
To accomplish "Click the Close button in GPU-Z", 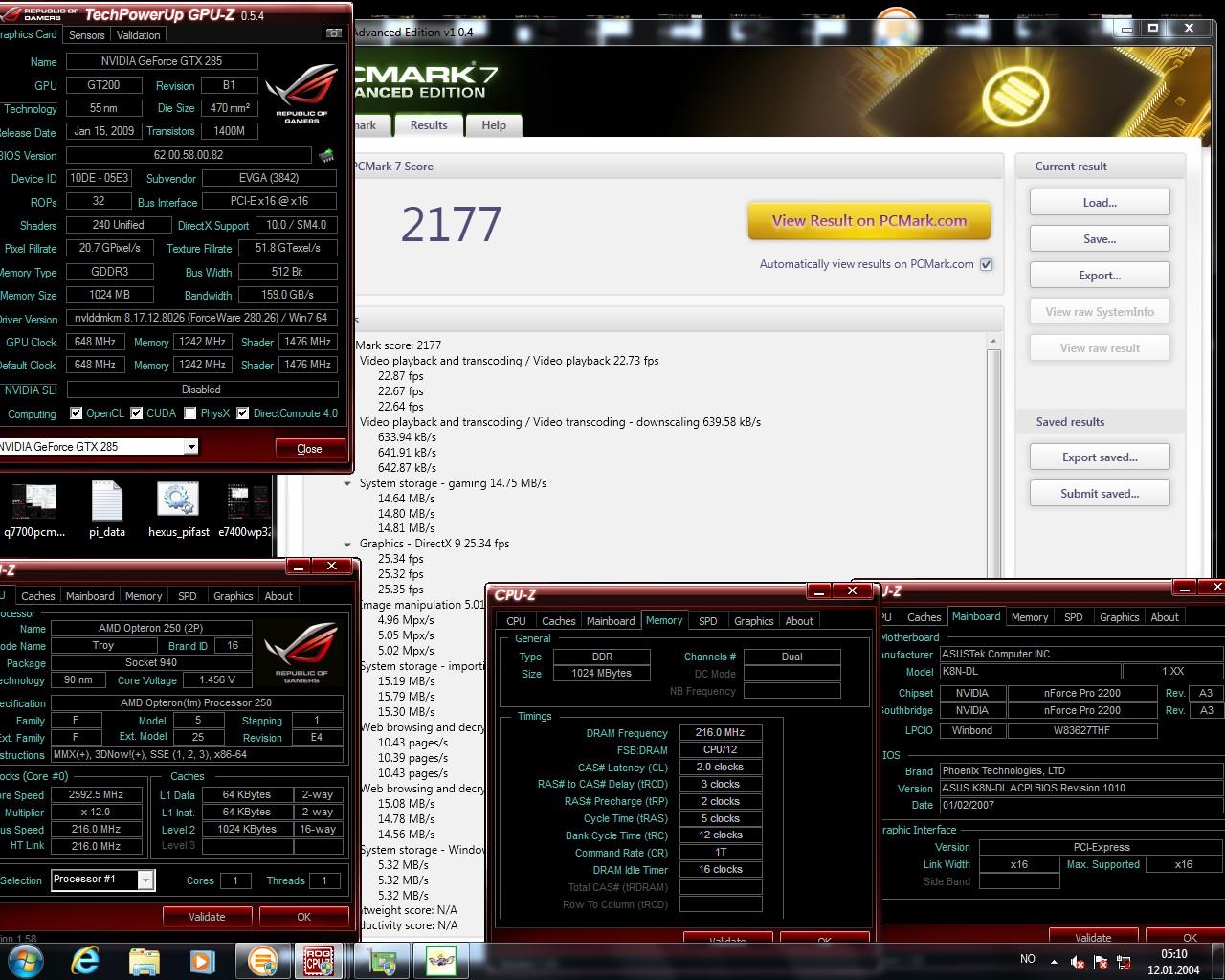I will 309,449.
